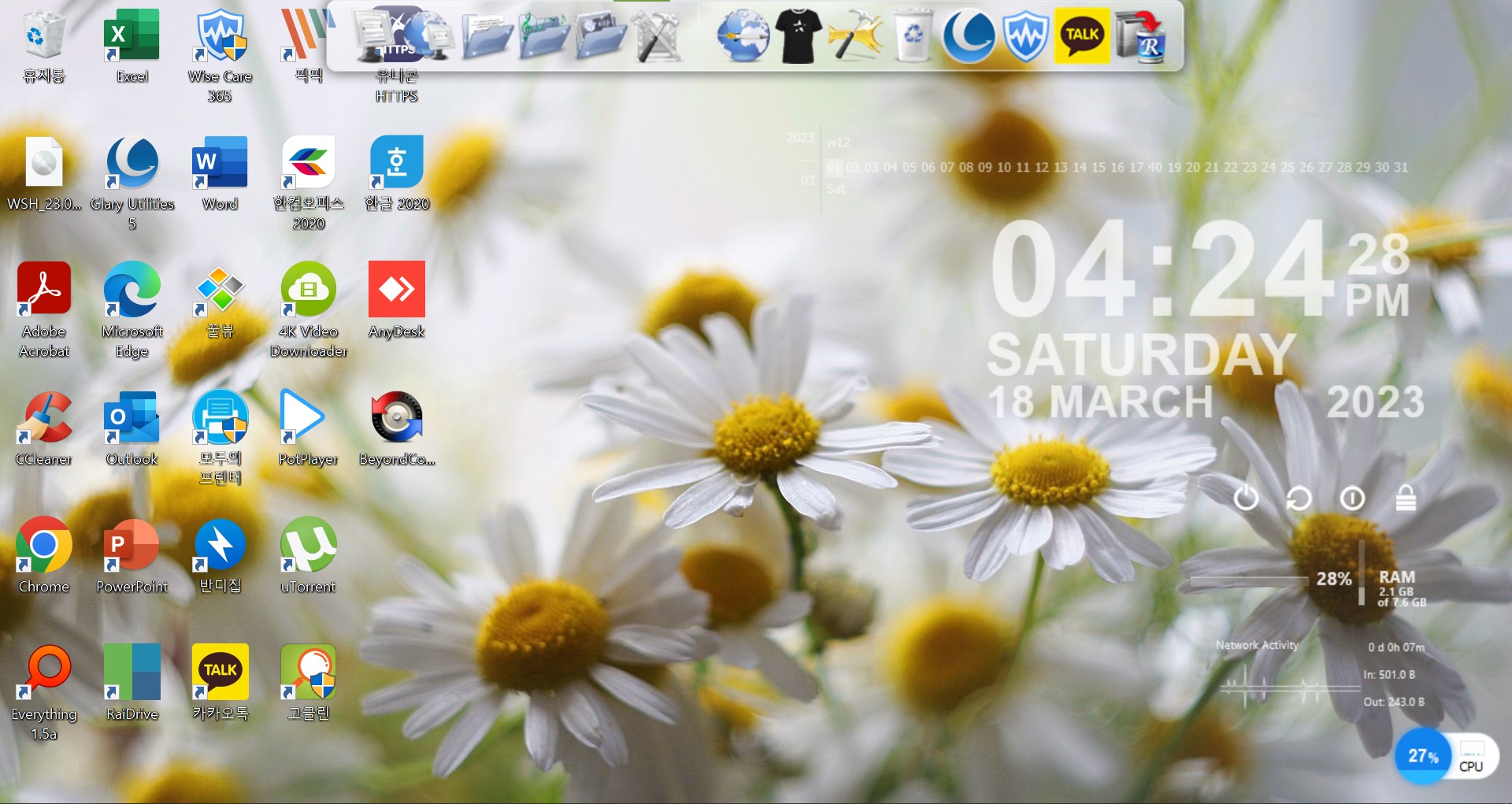The width and height of the screenshot is (1512, 804).
Task: Click the Network Activity graph widget
Action: (1291, 685)
